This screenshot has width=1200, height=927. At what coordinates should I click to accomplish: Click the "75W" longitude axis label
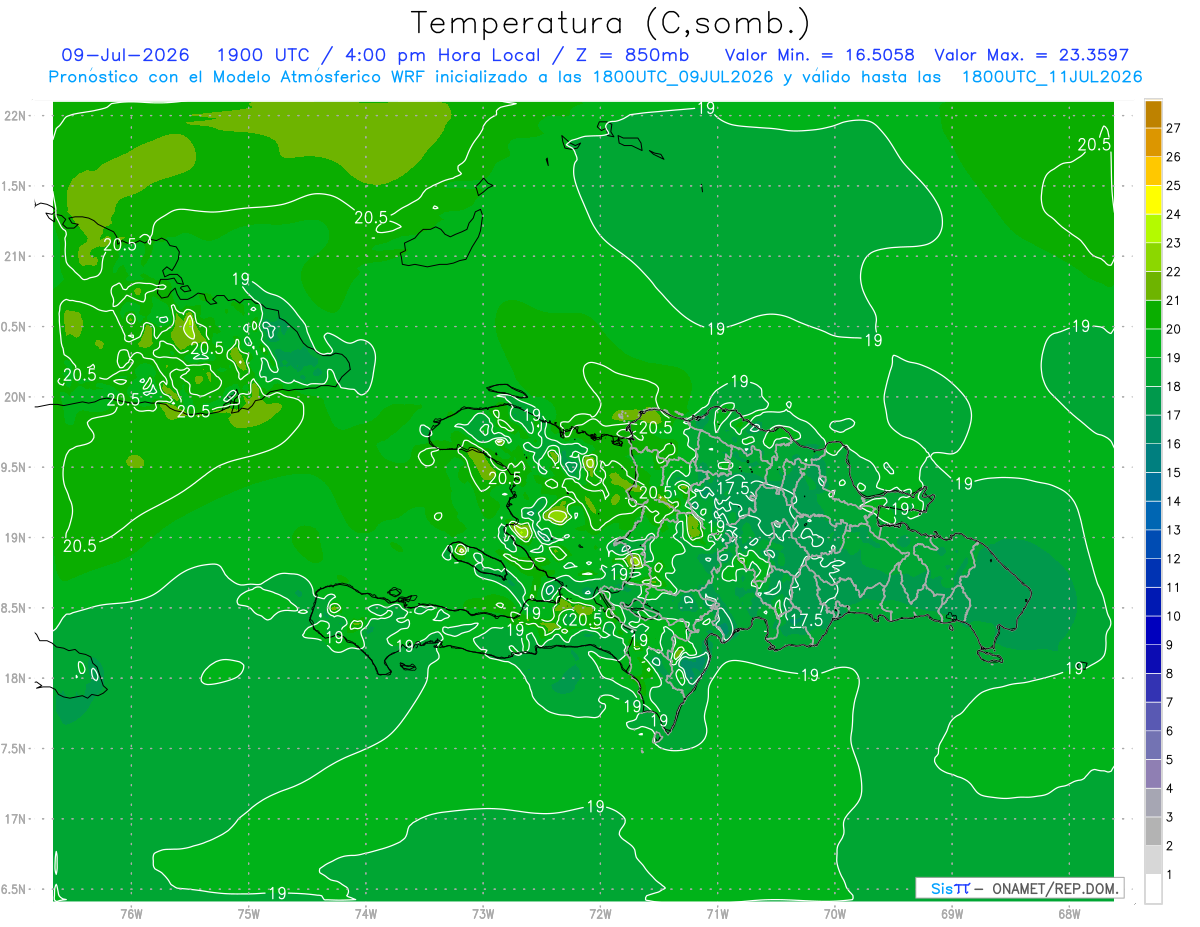[249, 913]
